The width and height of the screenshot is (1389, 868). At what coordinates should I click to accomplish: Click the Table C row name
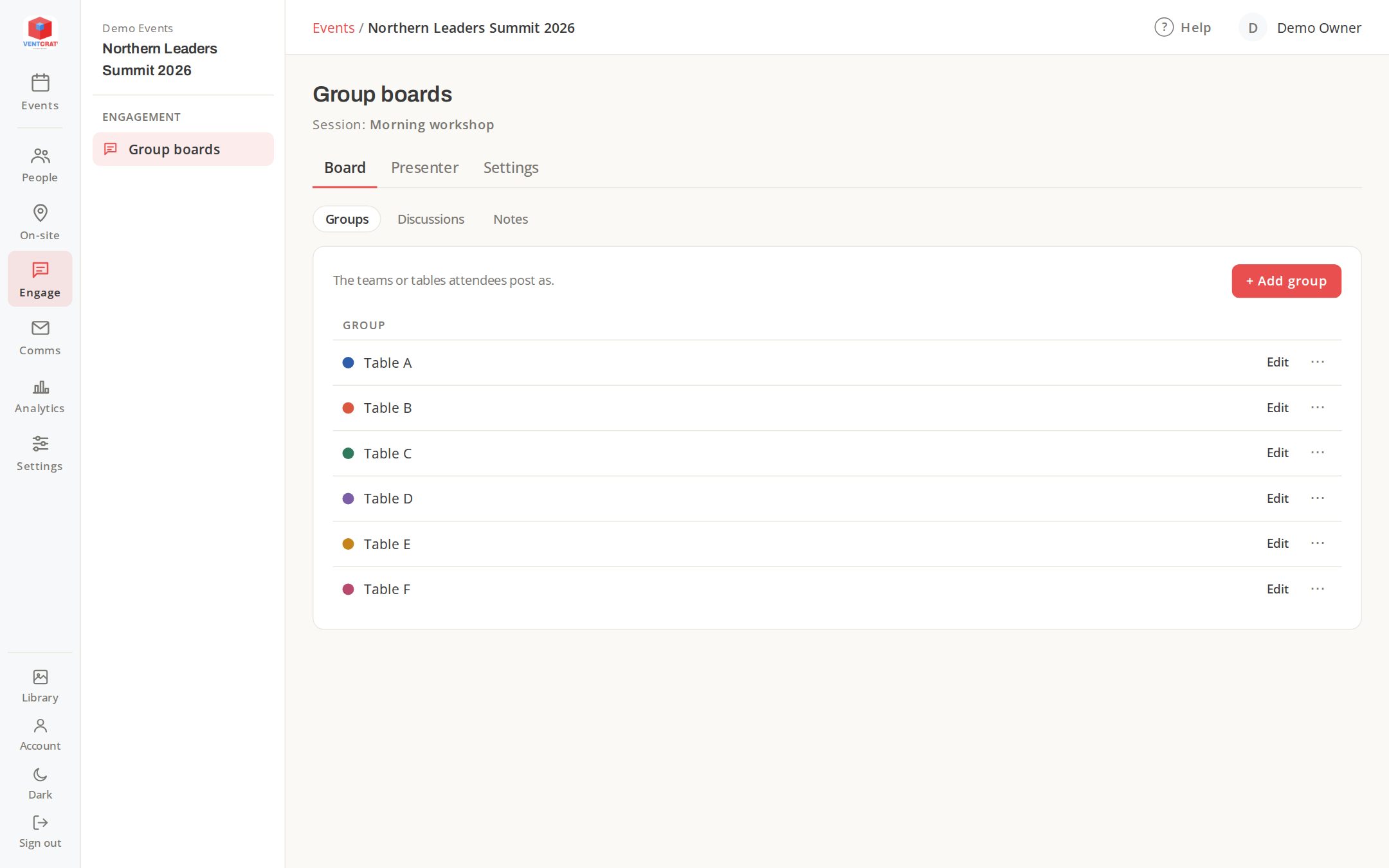[x=387, y=453]
